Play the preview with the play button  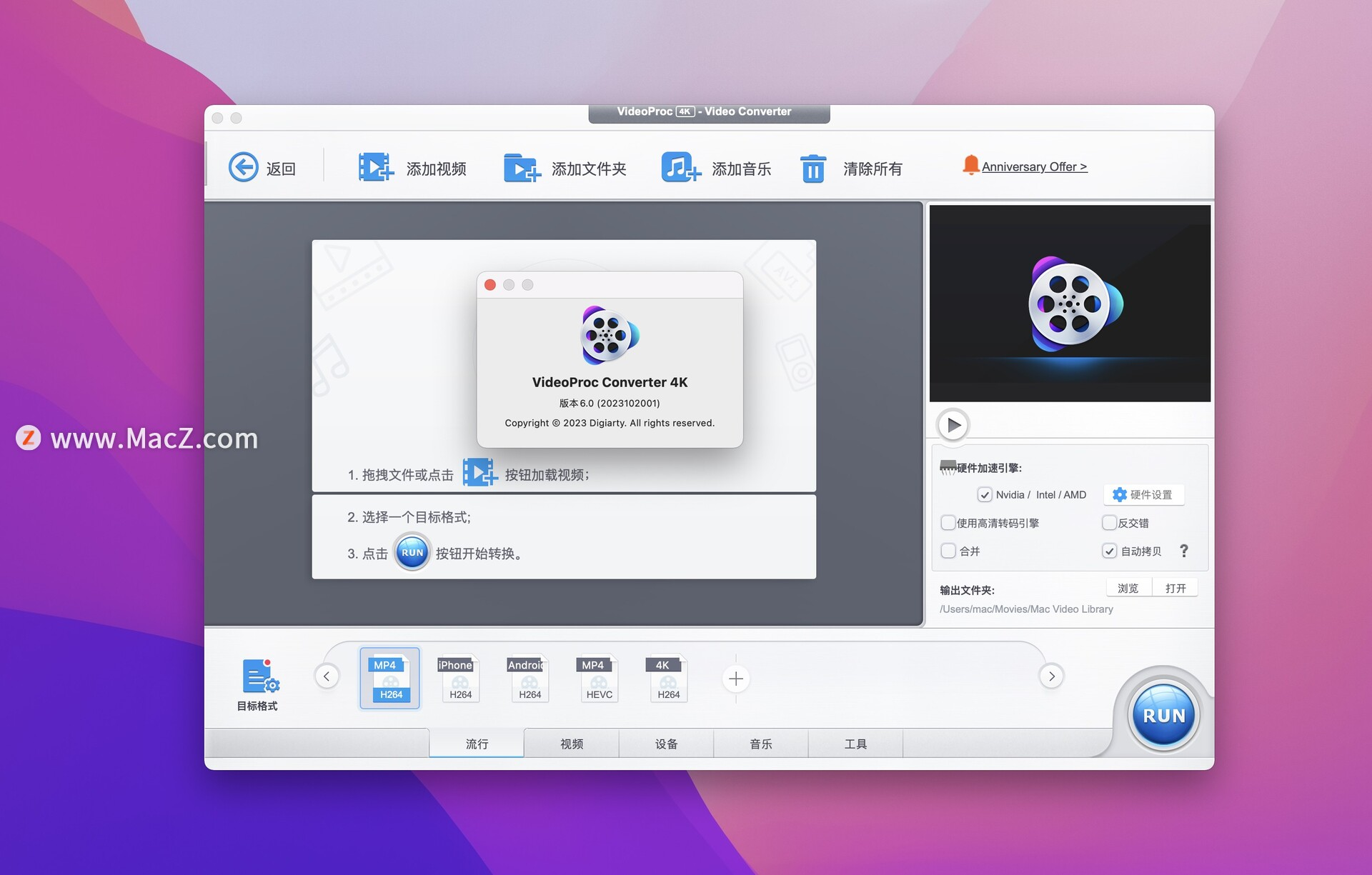(953, 425)
